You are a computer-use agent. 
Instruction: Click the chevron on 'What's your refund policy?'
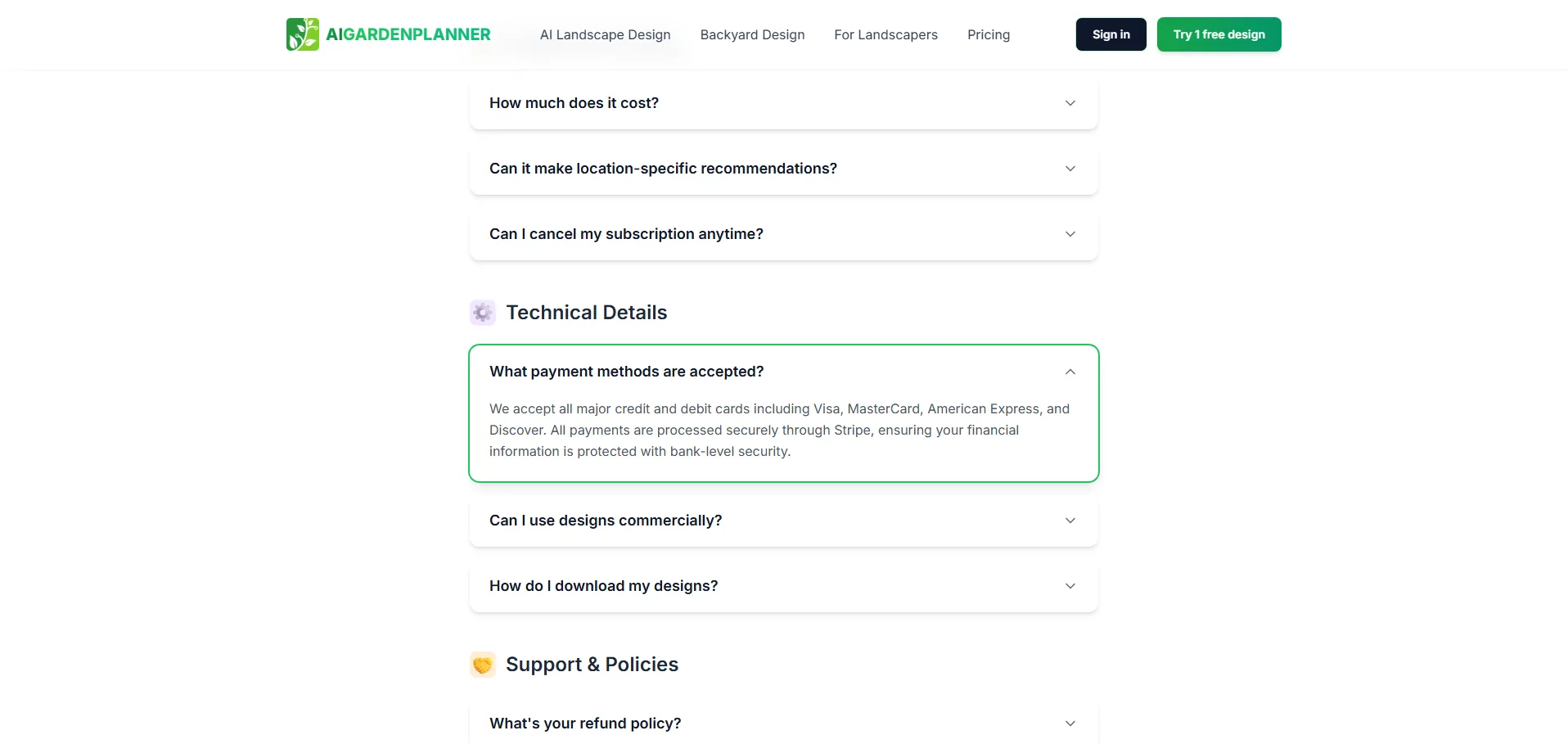pos(1070,724)
